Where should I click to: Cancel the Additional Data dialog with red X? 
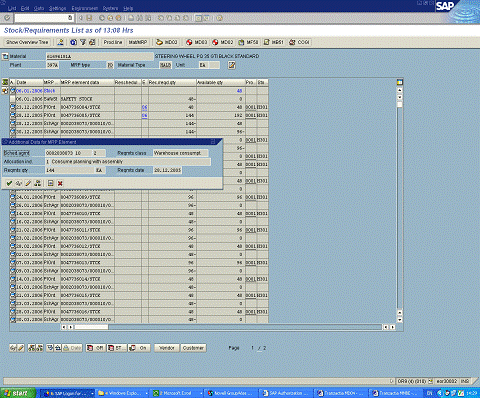coord(60,183)
